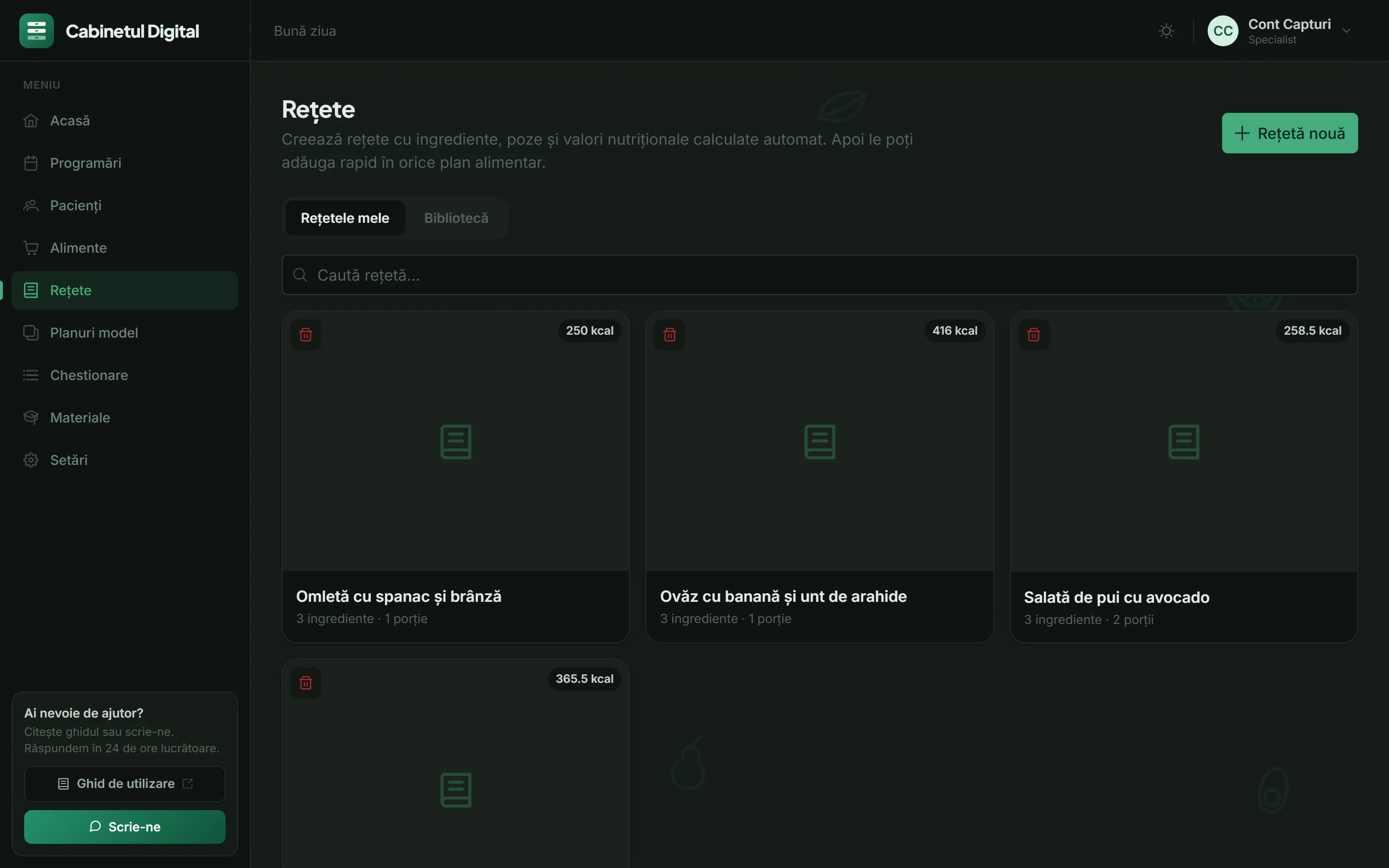Screen dimensions: 1389x868
Task: Go to Chestionare section
Action: (124, 376)
